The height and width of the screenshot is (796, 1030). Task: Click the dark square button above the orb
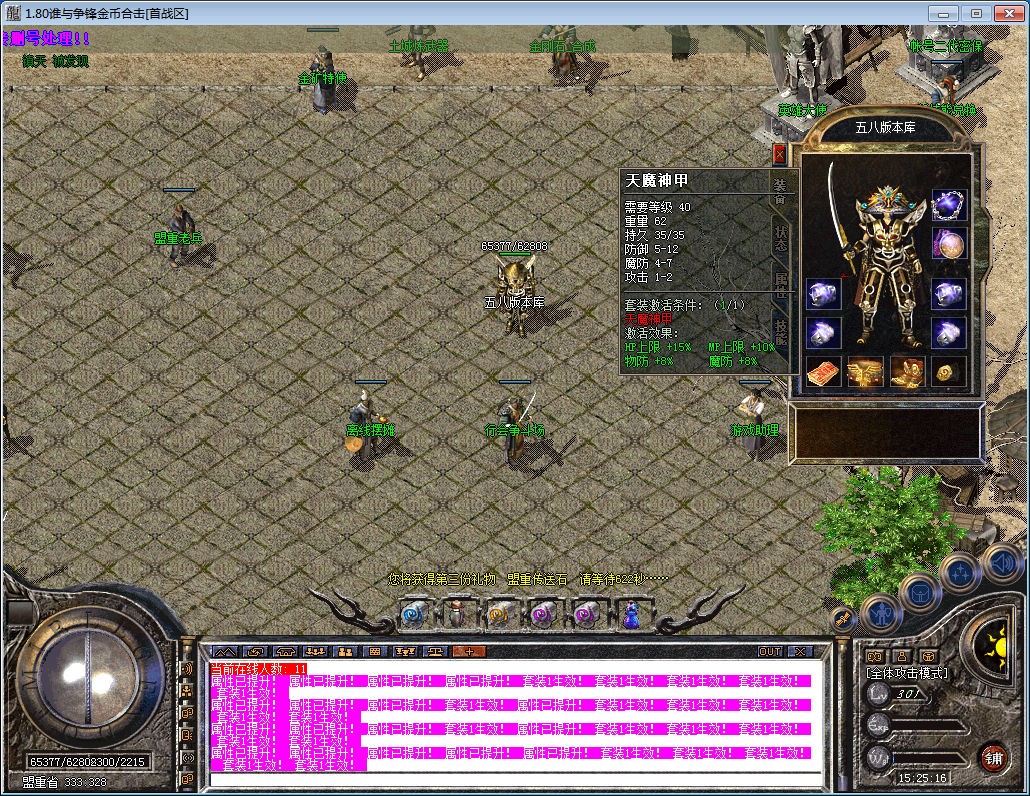point(18,611)
